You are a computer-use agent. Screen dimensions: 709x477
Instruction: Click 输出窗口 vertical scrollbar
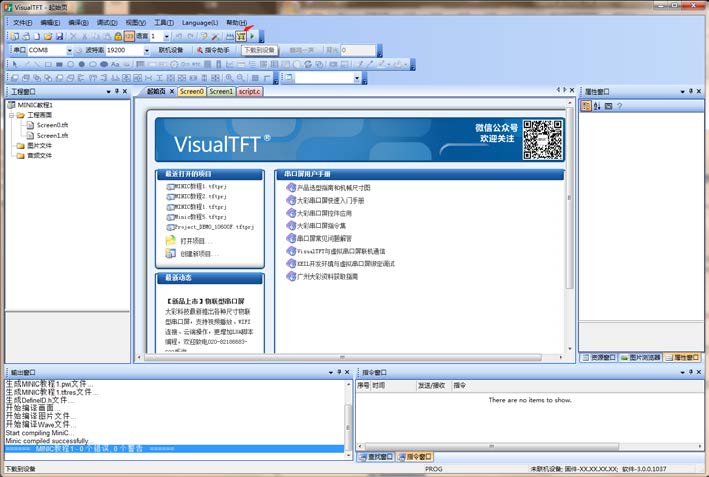(x=348, y=427)
